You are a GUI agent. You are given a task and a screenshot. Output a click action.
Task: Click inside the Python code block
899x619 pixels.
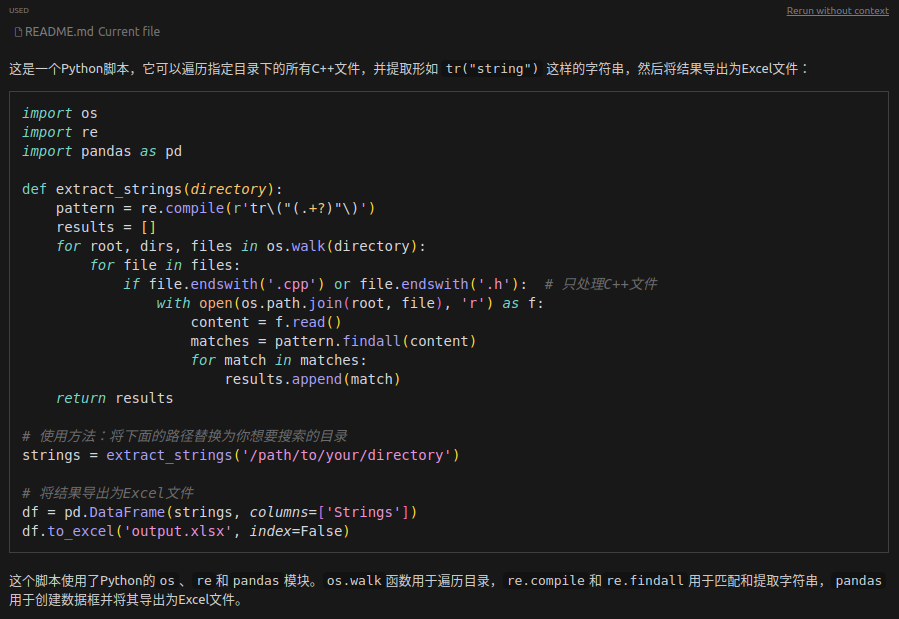[x=450, y=320]
